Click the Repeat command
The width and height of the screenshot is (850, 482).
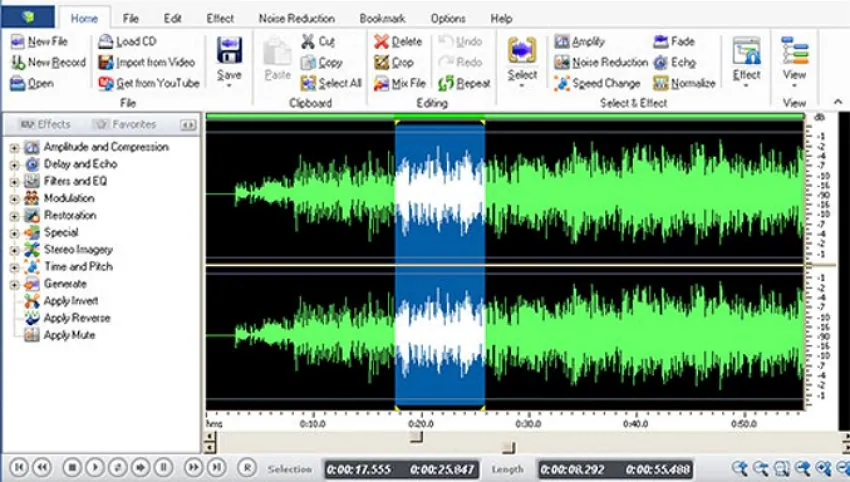pos(464,83)
